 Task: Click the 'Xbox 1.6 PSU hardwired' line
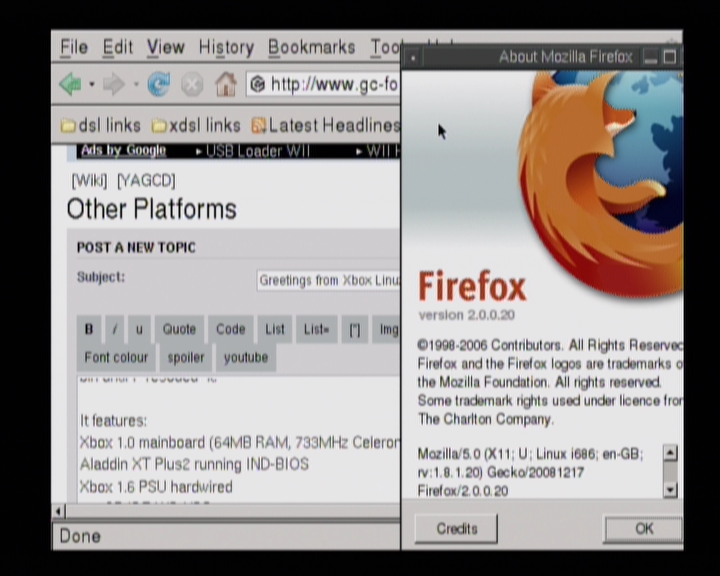click(x=156, y=487)
